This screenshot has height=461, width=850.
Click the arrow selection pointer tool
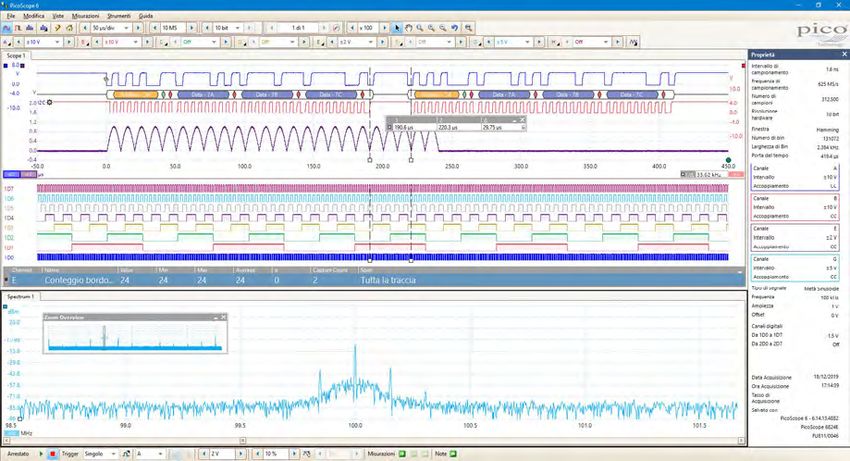tap(397, 28)
